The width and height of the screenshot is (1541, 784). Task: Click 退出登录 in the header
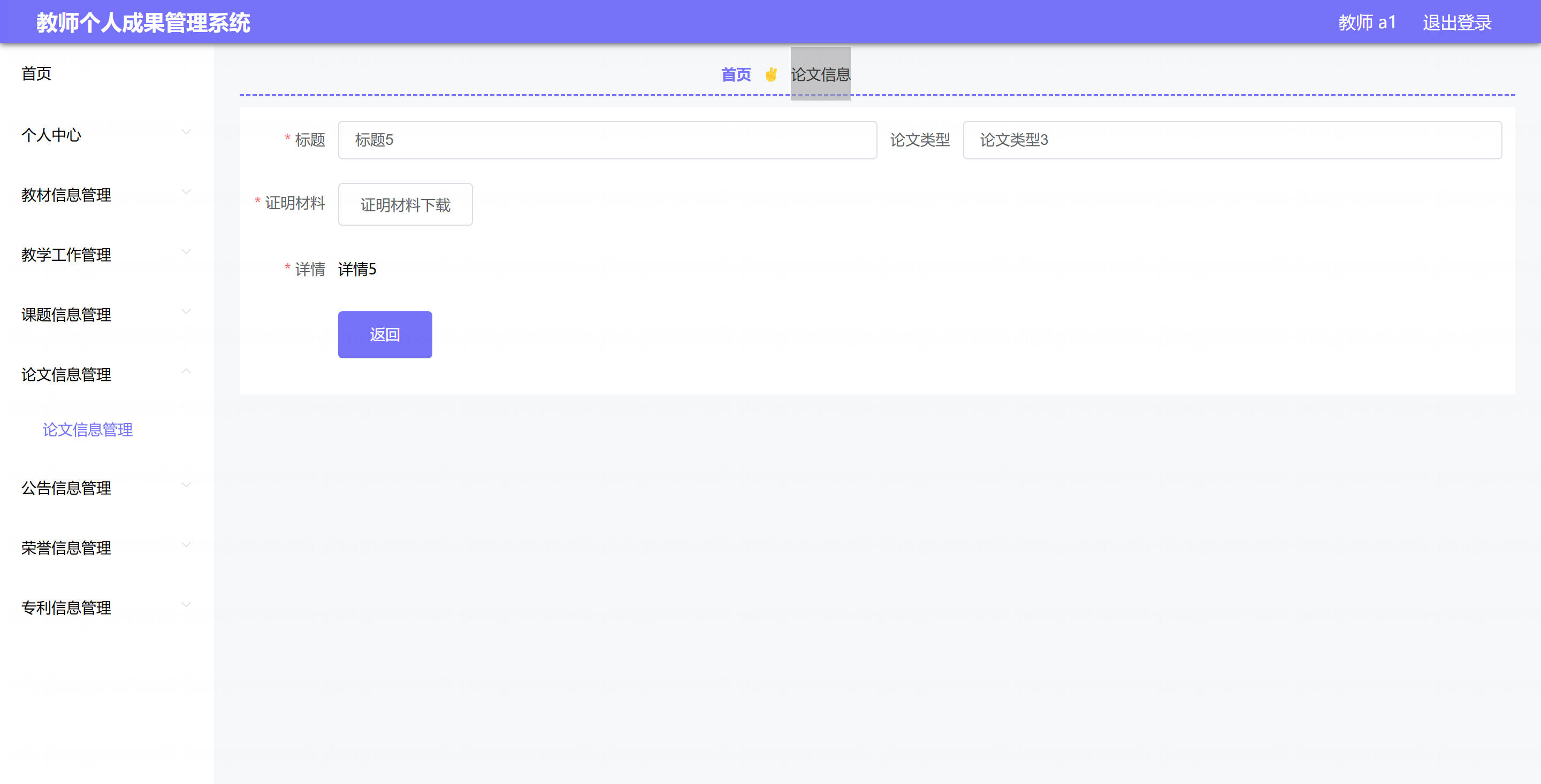[x=1456, y=22]
